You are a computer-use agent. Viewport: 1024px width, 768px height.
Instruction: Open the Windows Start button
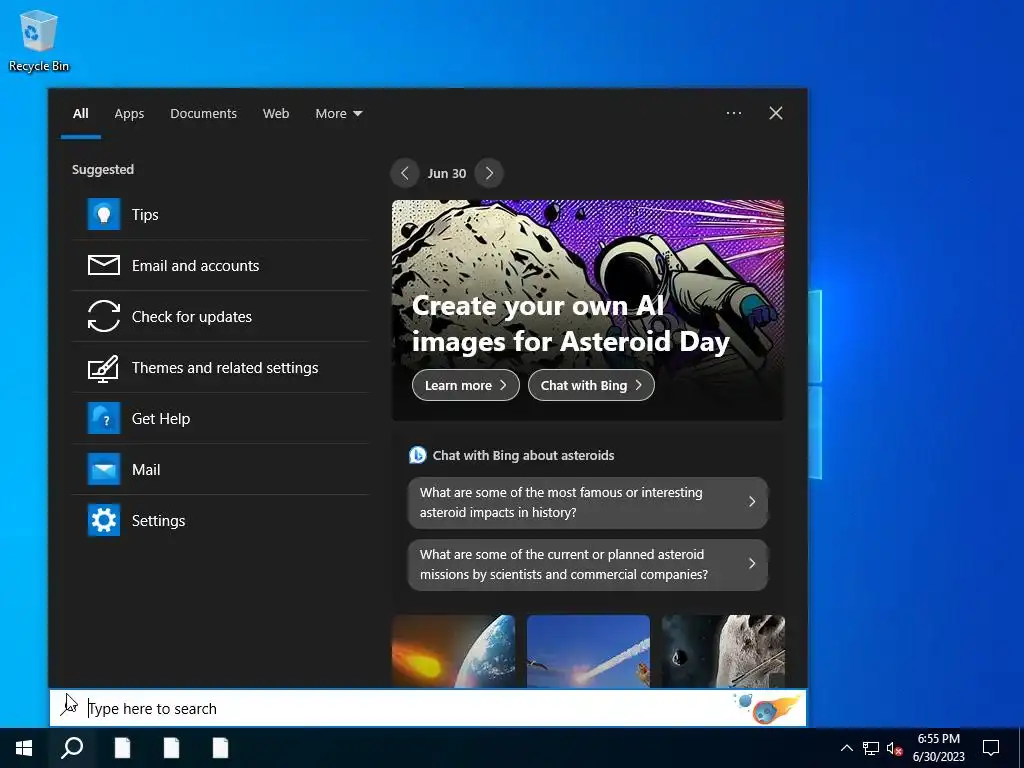tap(24, 748)
